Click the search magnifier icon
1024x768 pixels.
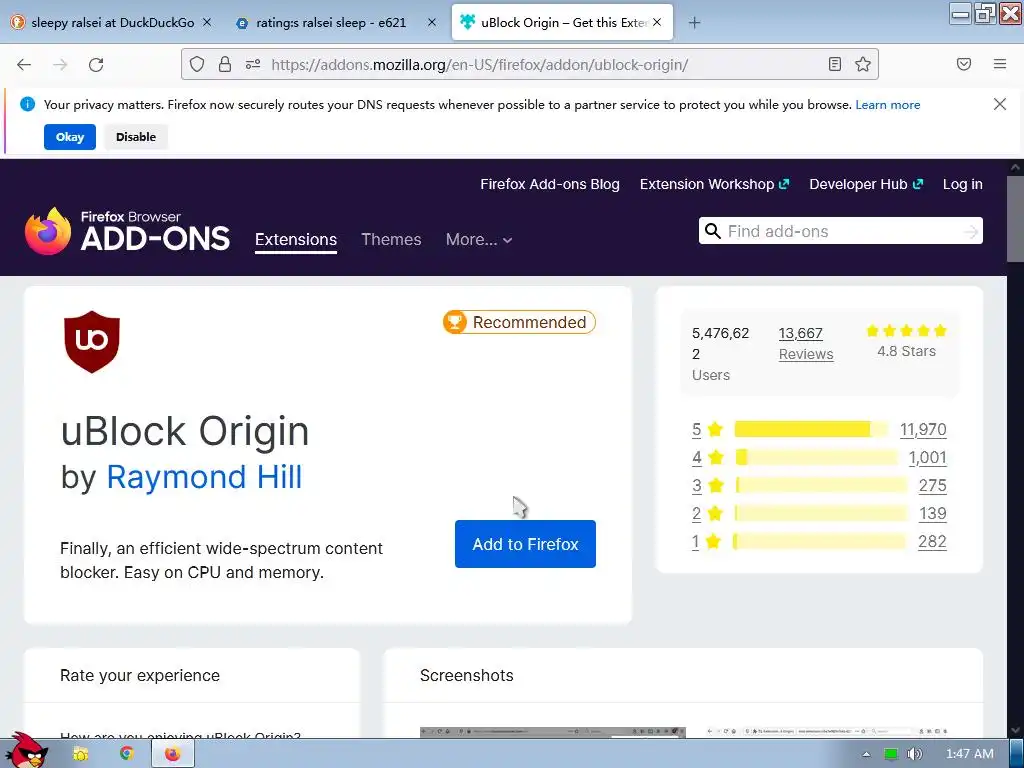(713, 231)
